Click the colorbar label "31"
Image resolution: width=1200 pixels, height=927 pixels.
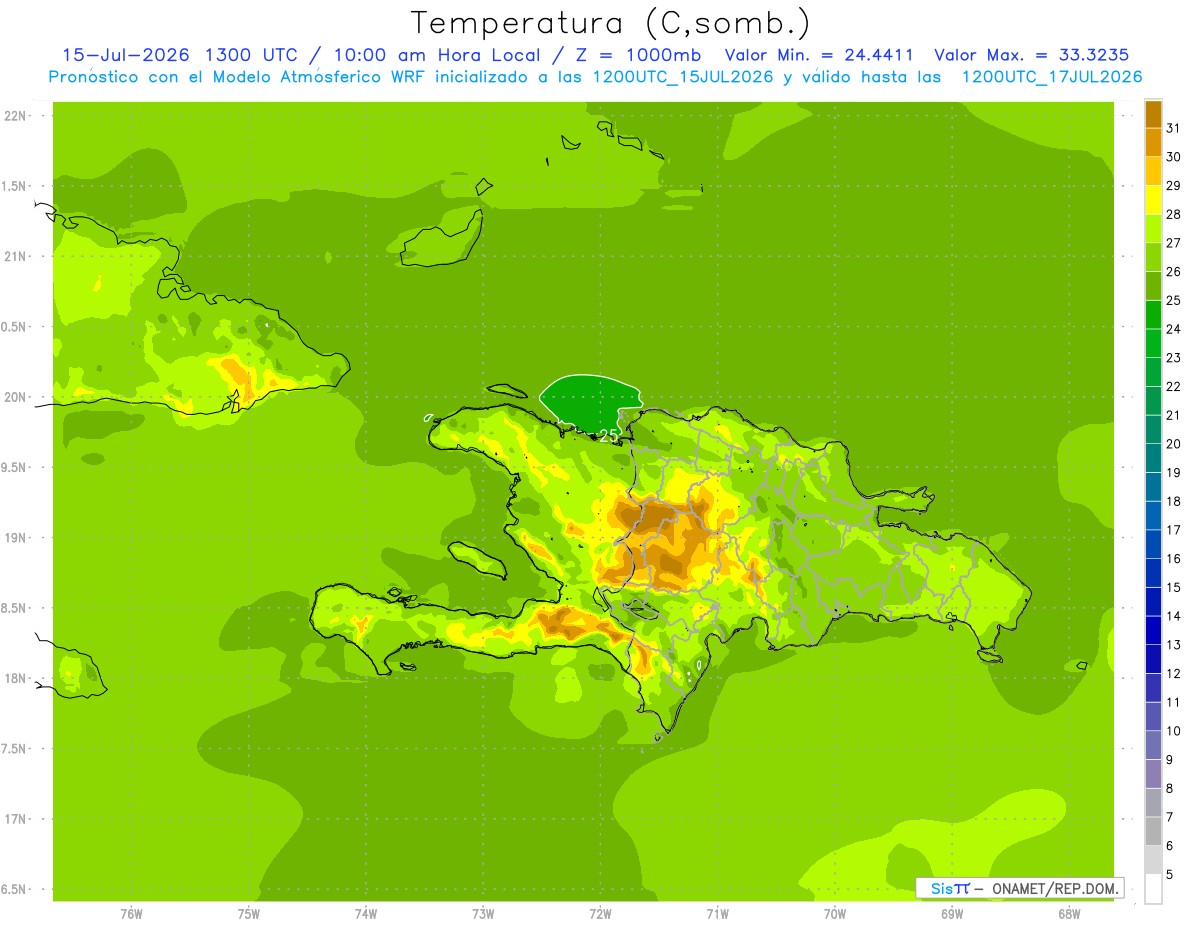[1174, 127]
